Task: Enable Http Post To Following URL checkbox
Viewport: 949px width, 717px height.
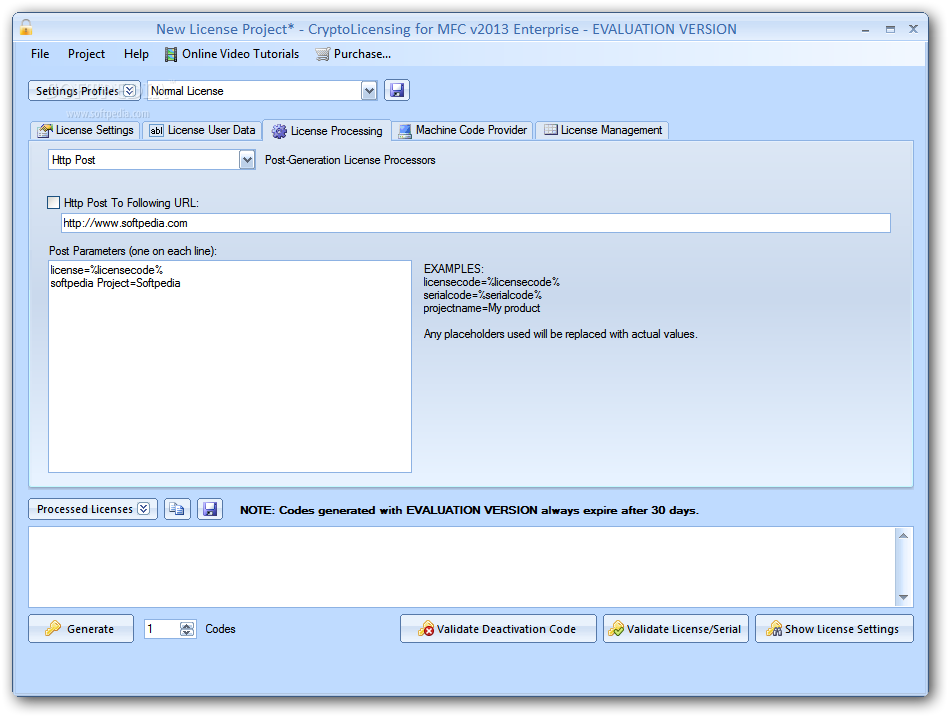Action: 53,203
